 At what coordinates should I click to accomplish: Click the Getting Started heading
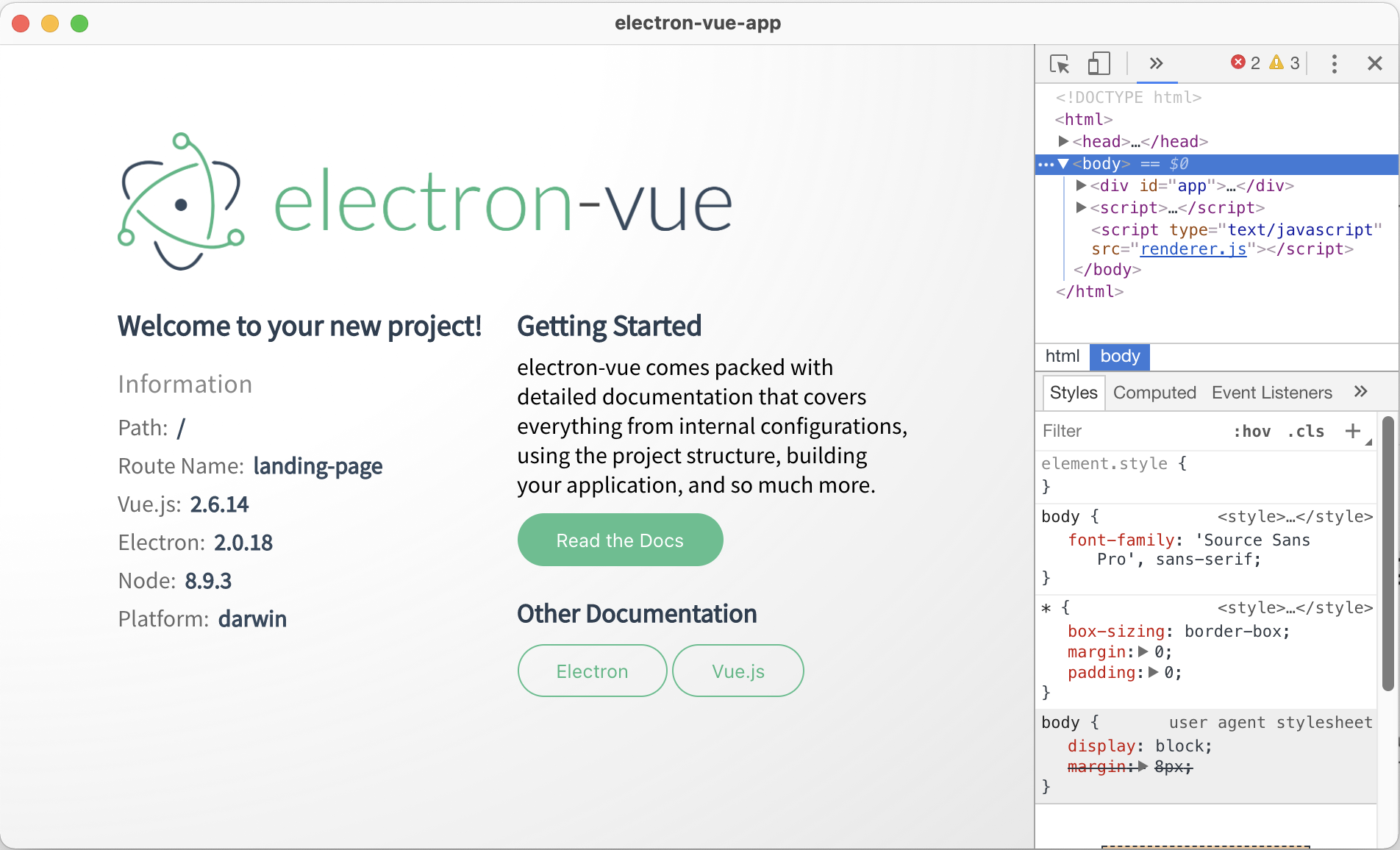click(609, 326)
